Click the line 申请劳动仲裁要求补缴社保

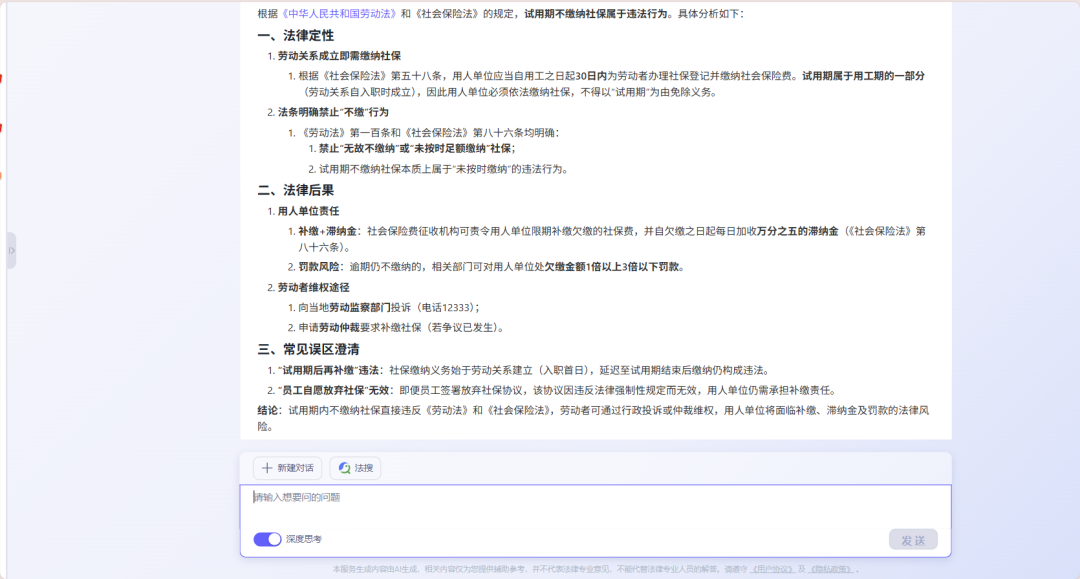tap(401, 328)
